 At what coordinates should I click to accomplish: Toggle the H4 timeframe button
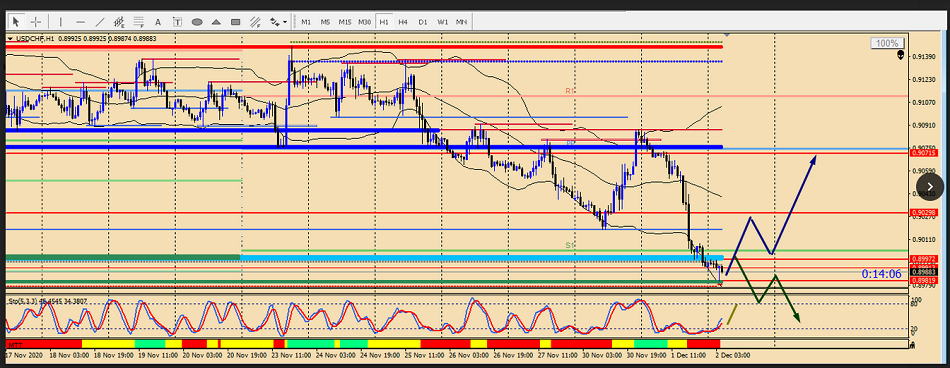(x=403, y=22)
